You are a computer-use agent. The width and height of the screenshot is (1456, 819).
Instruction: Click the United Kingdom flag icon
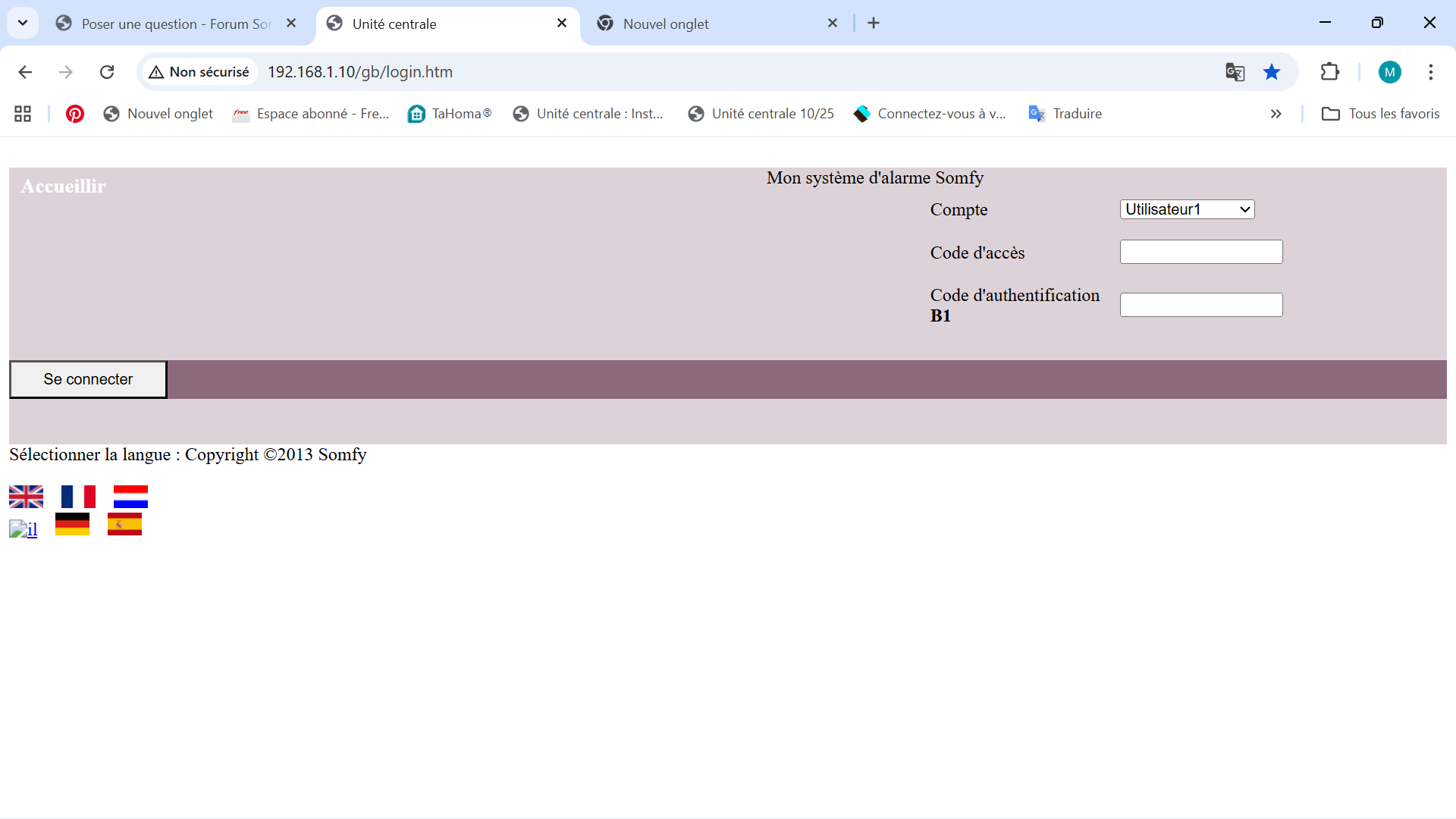26,497
